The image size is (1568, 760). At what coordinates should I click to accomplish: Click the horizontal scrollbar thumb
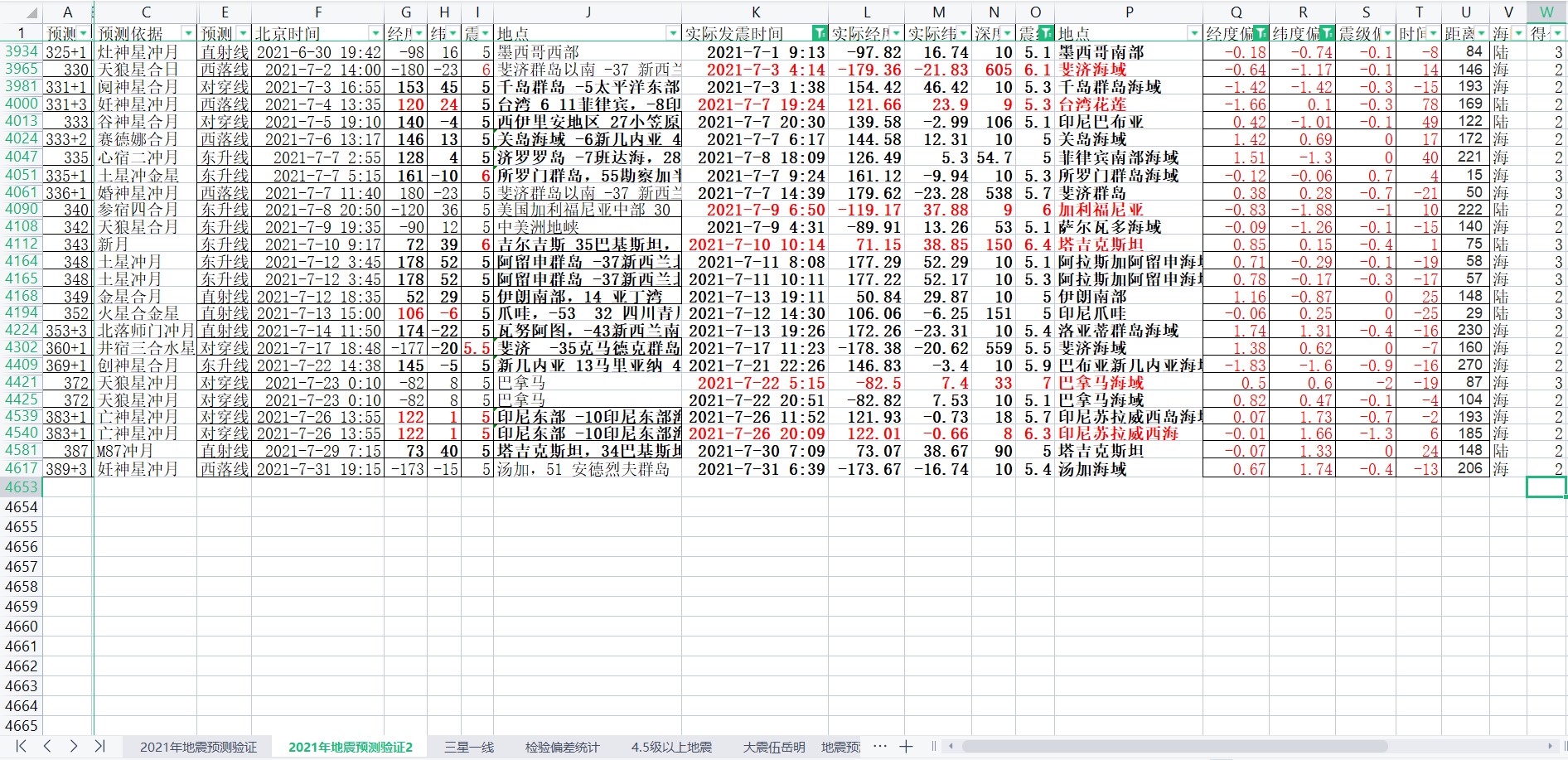click(x=1174, y=747)
